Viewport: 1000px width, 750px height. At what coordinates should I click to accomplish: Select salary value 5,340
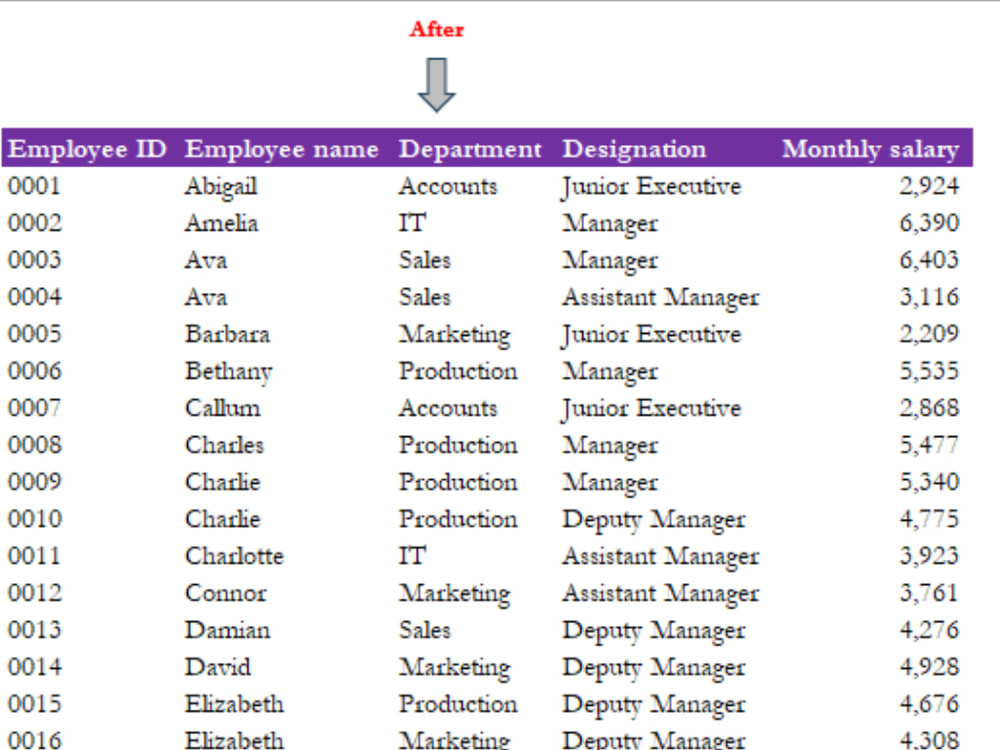(x=929, y=482)
